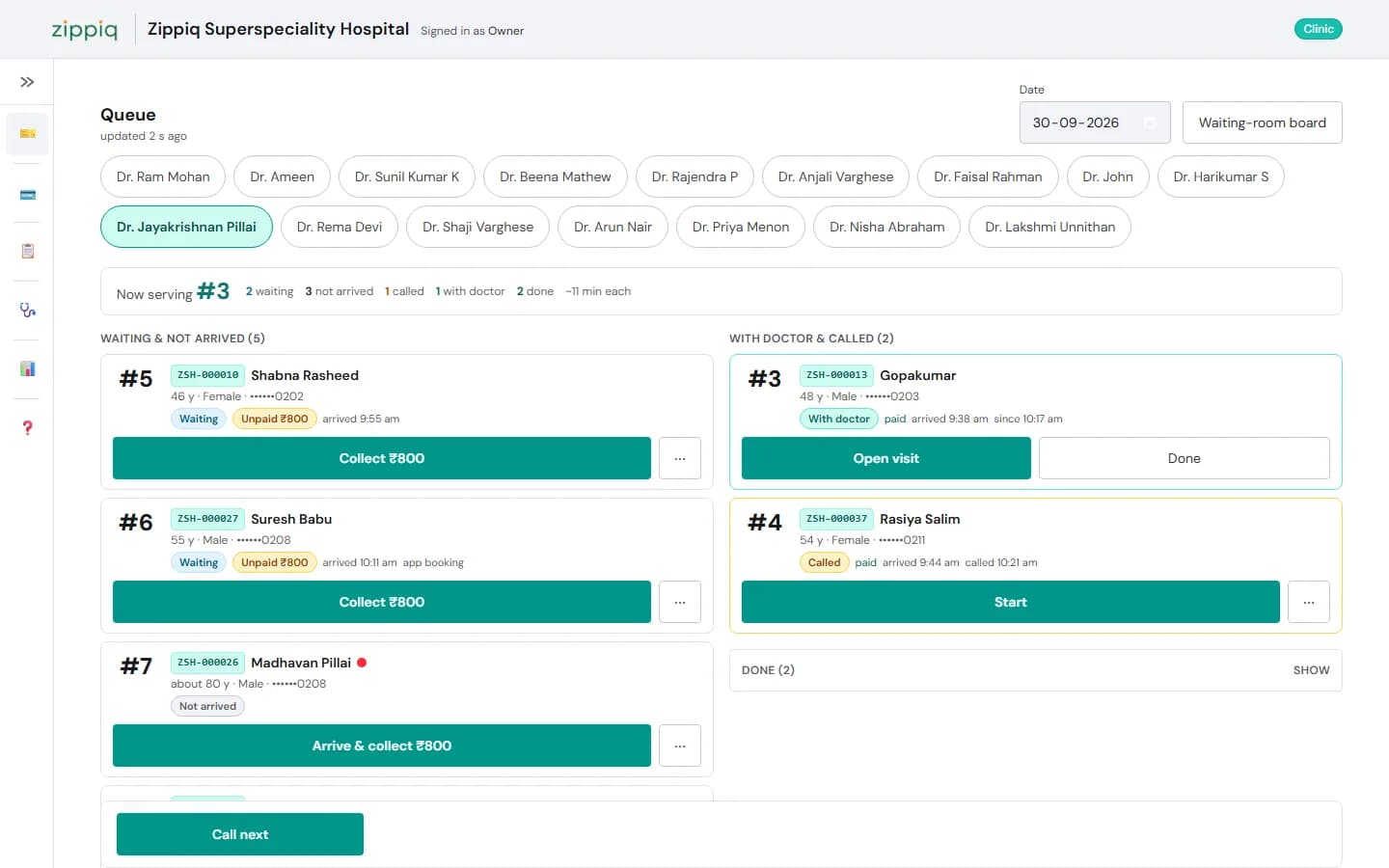Collect ₹800 from Shabna Rasheed

point(382,458)
